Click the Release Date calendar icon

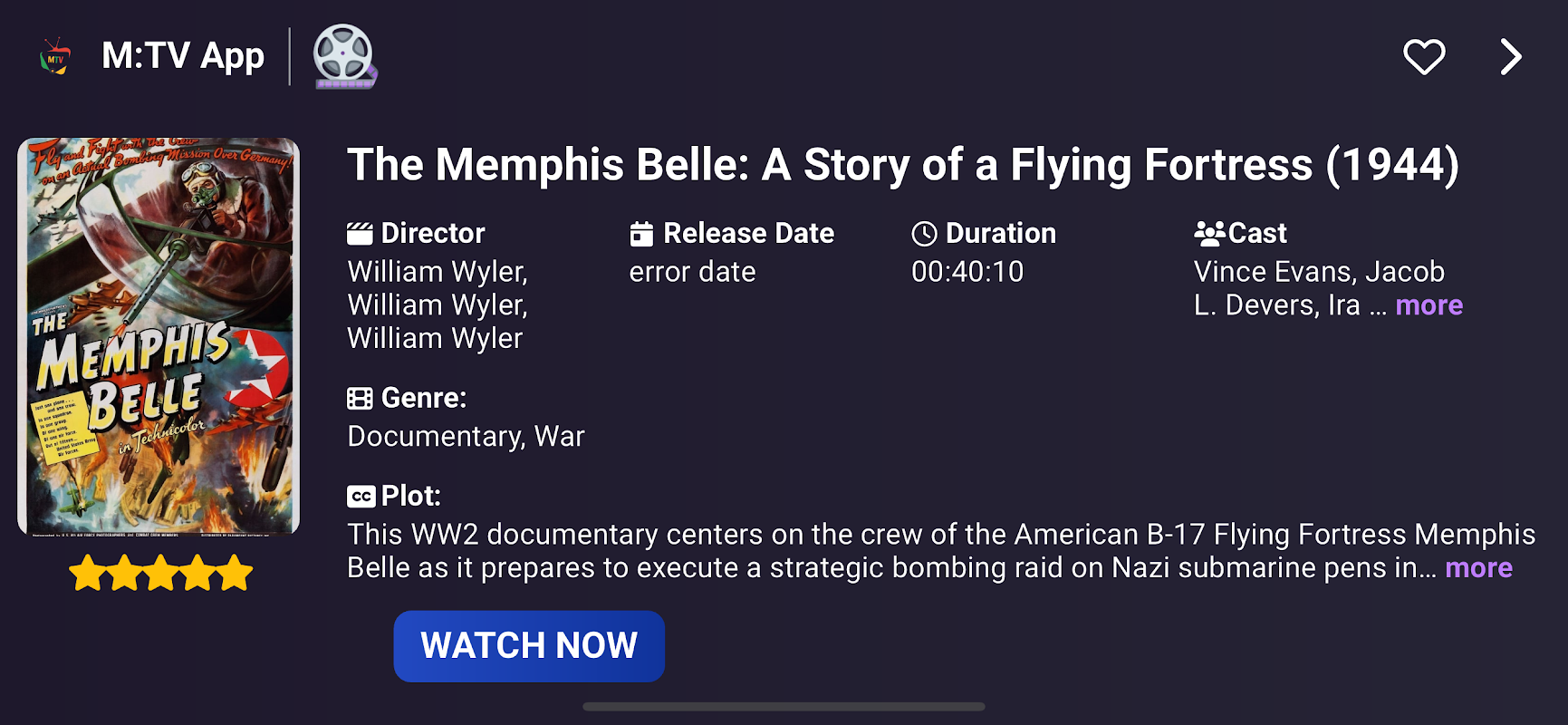[641, 234]
